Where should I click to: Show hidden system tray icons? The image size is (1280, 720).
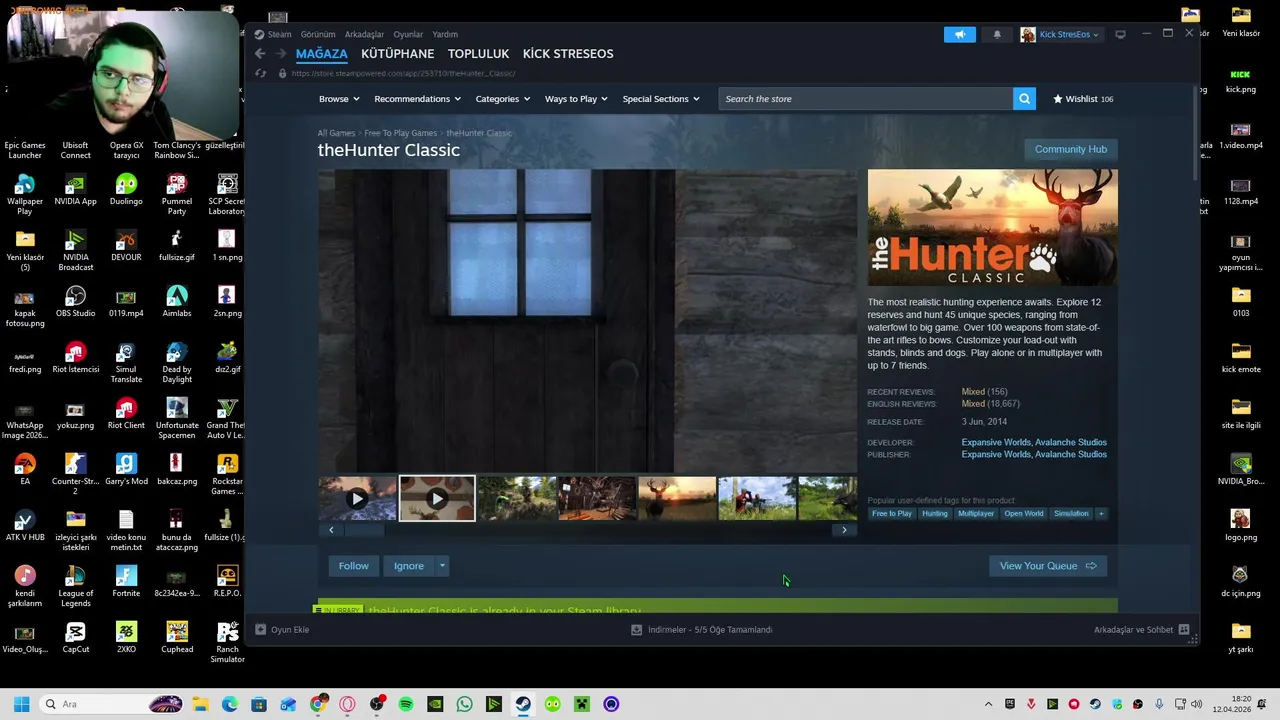[x=988, y=704]
